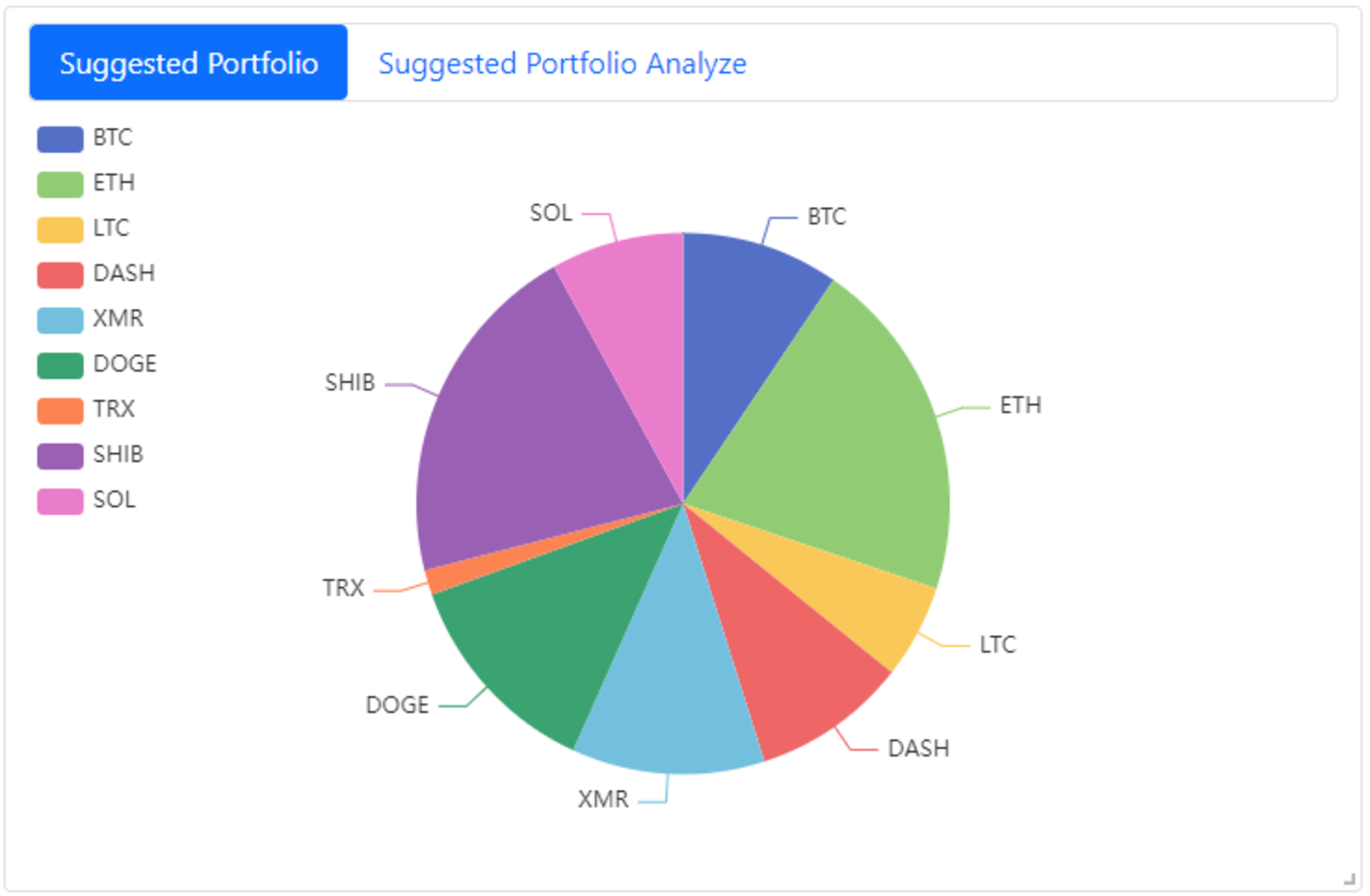This screenshot has width=1370, height=896.
Task: Toggle ETH legend entry
Action: [x=86, y=183]
